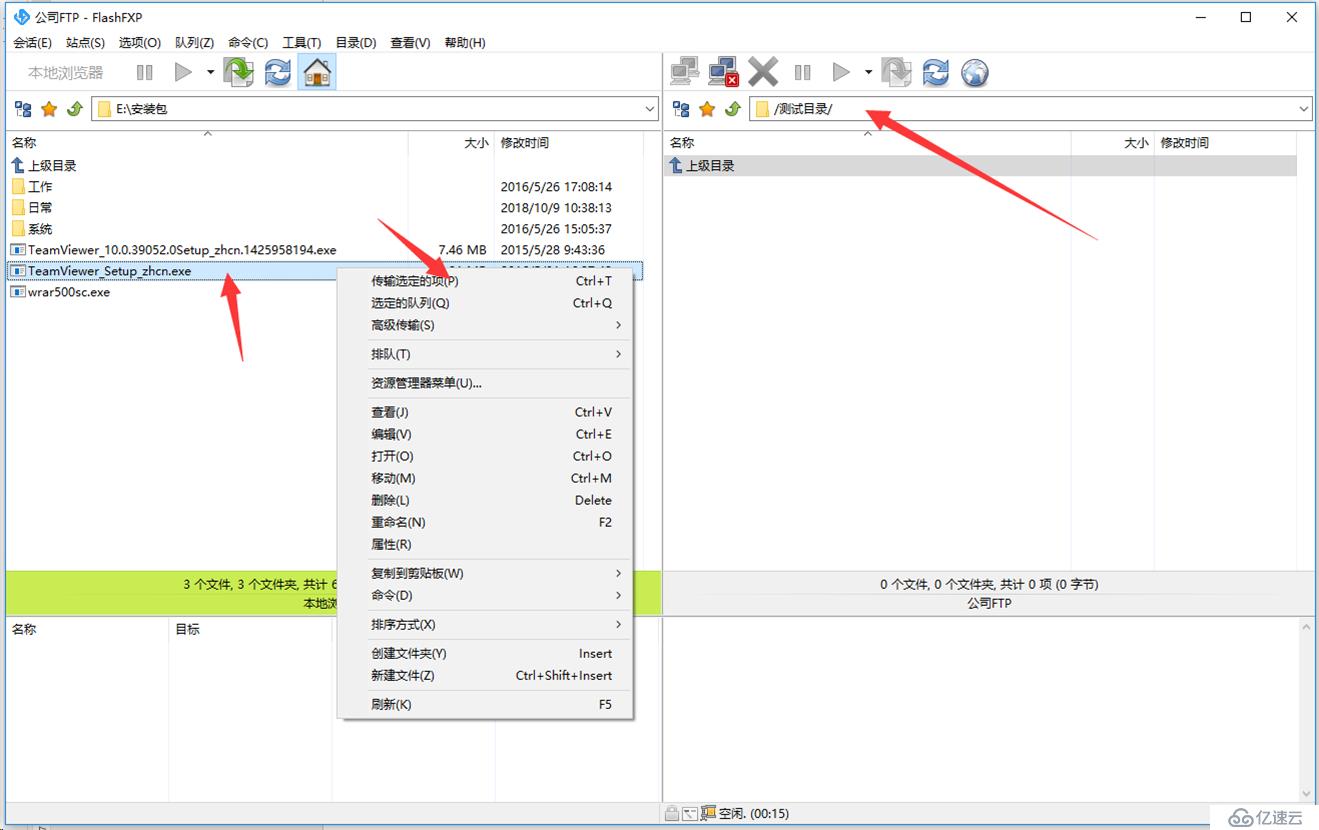The image size is (1319, 830).
Task: Choose 创建文件夹(Y) in context menu
Action: [x=485, y=653]
